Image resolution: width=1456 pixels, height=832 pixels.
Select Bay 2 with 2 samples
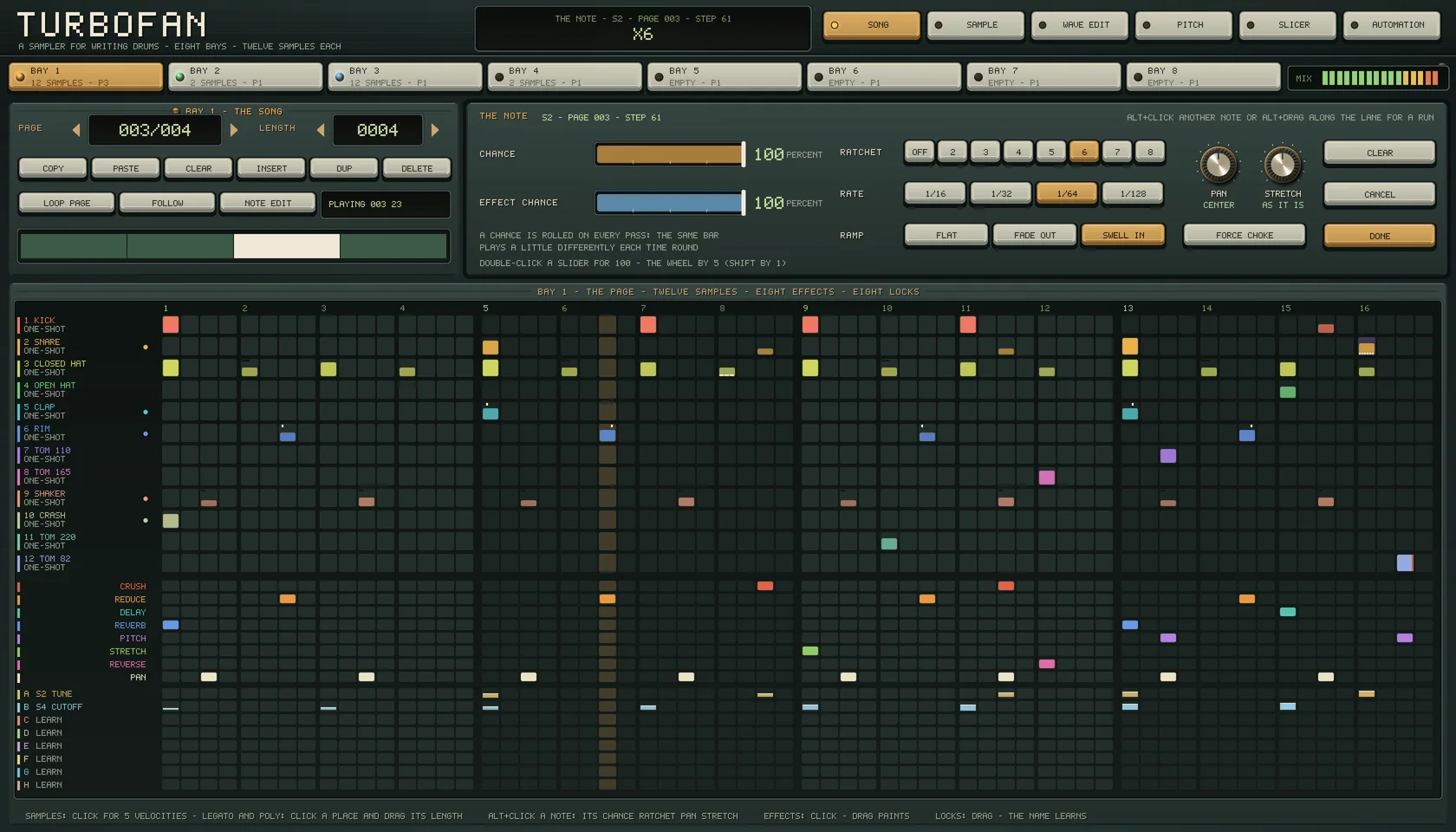245,76
